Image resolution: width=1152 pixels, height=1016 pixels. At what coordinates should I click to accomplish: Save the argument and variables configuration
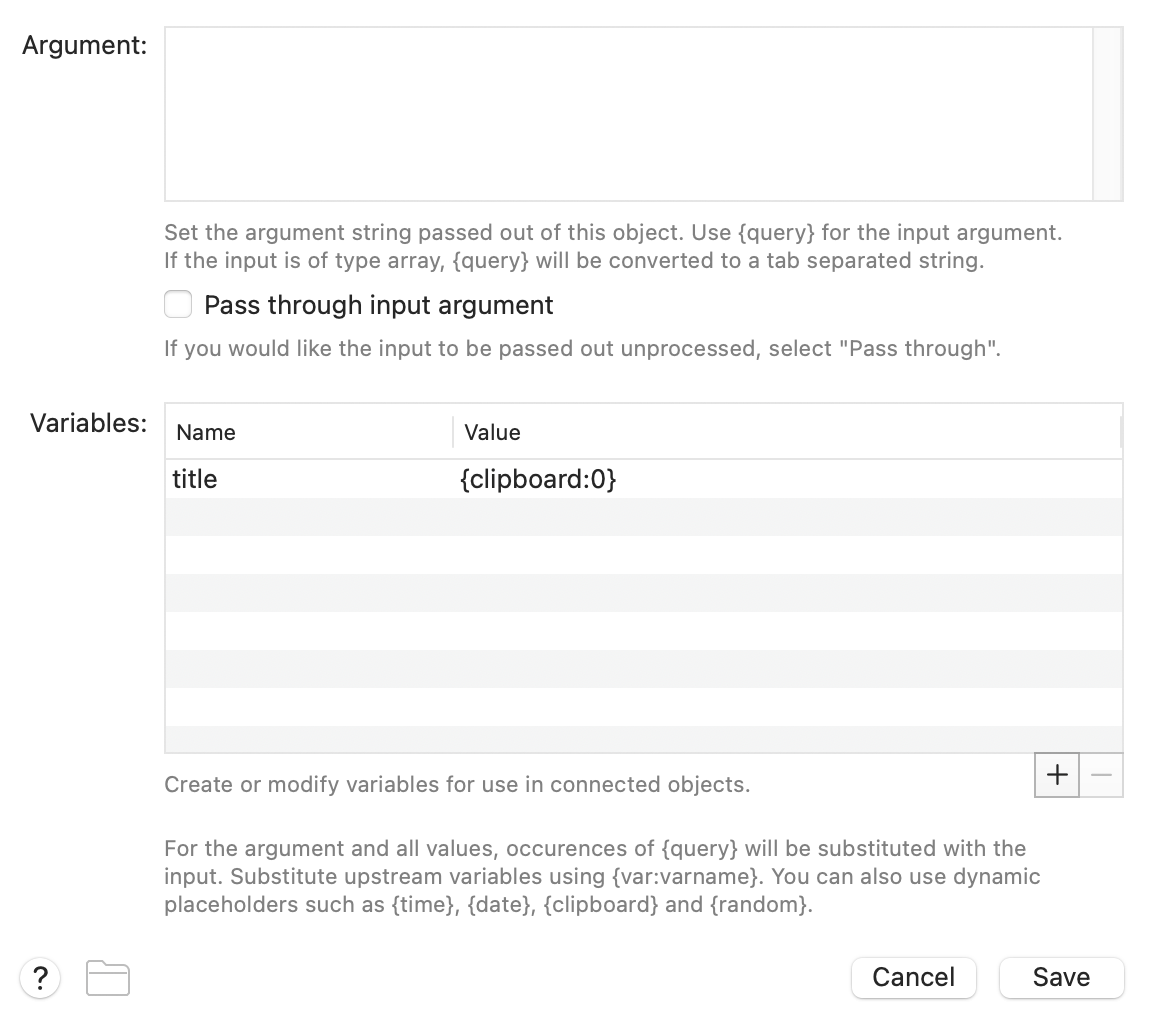1061,977
